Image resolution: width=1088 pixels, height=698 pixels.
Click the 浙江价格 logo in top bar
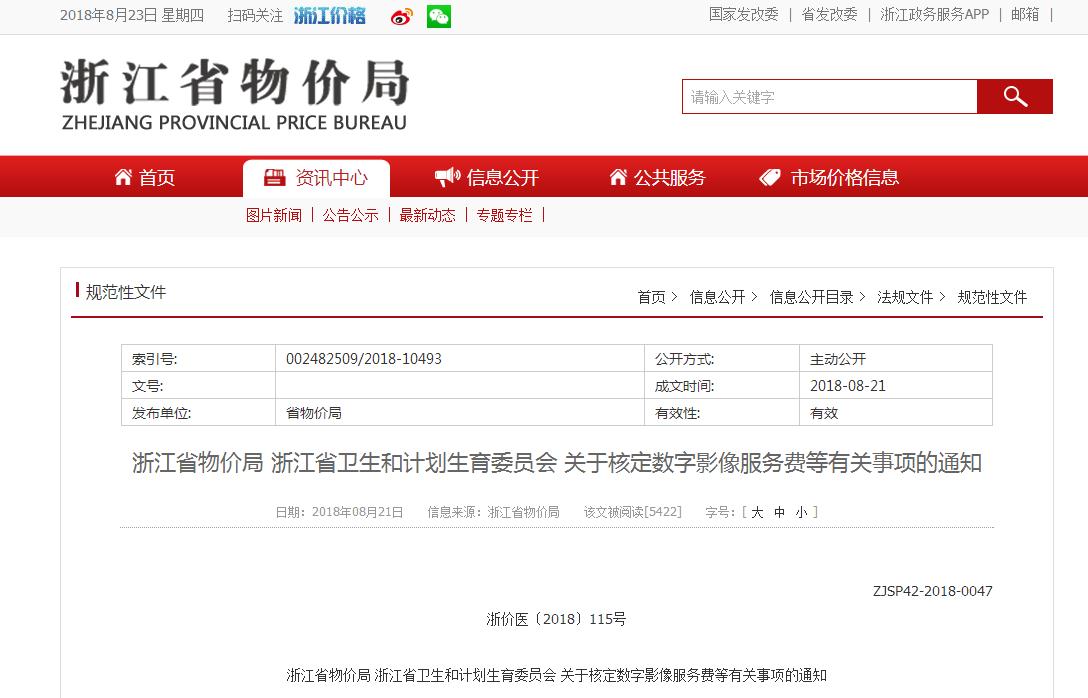pyautogui.click(x=330, y=16)
